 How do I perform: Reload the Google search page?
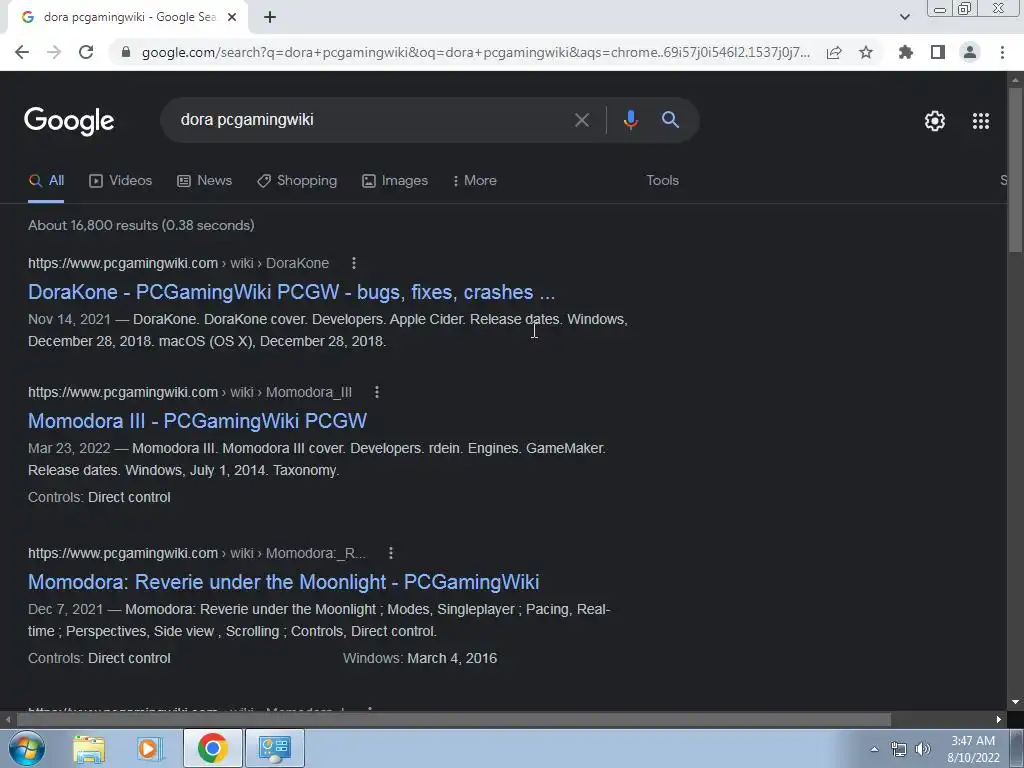point(86,52)
